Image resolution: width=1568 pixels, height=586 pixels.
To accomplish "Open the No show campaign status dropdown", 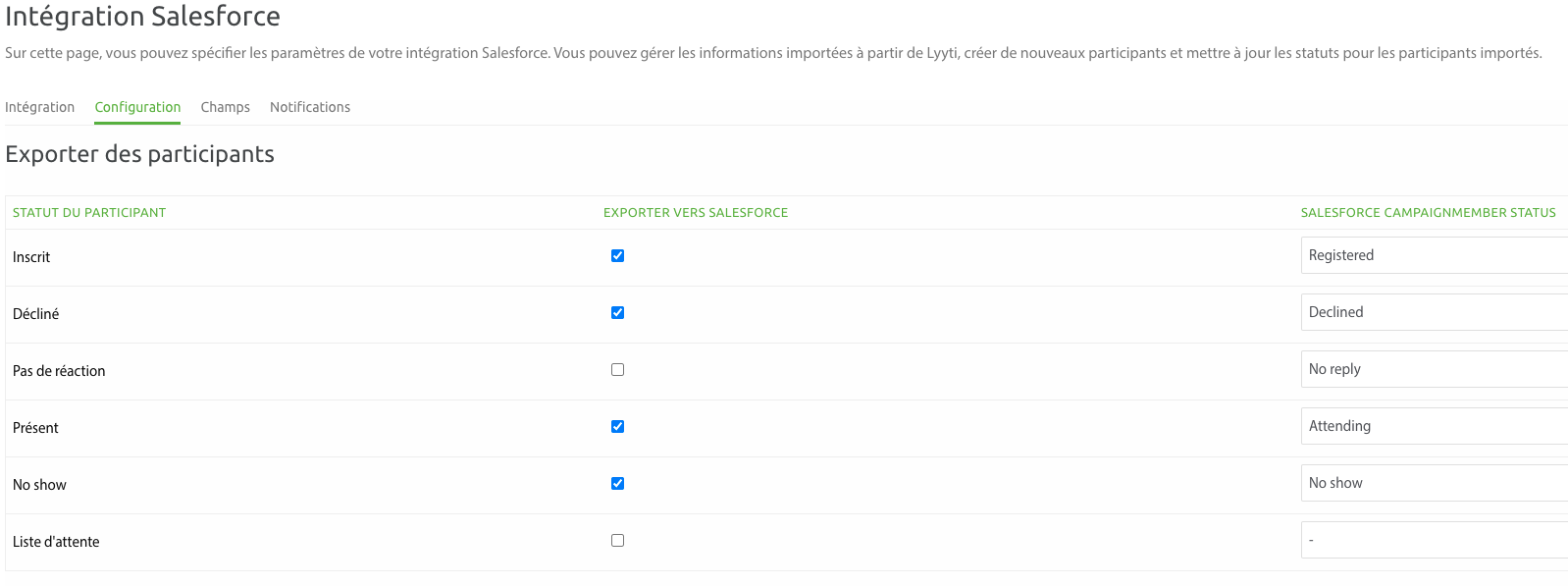I will point(1433,483).
